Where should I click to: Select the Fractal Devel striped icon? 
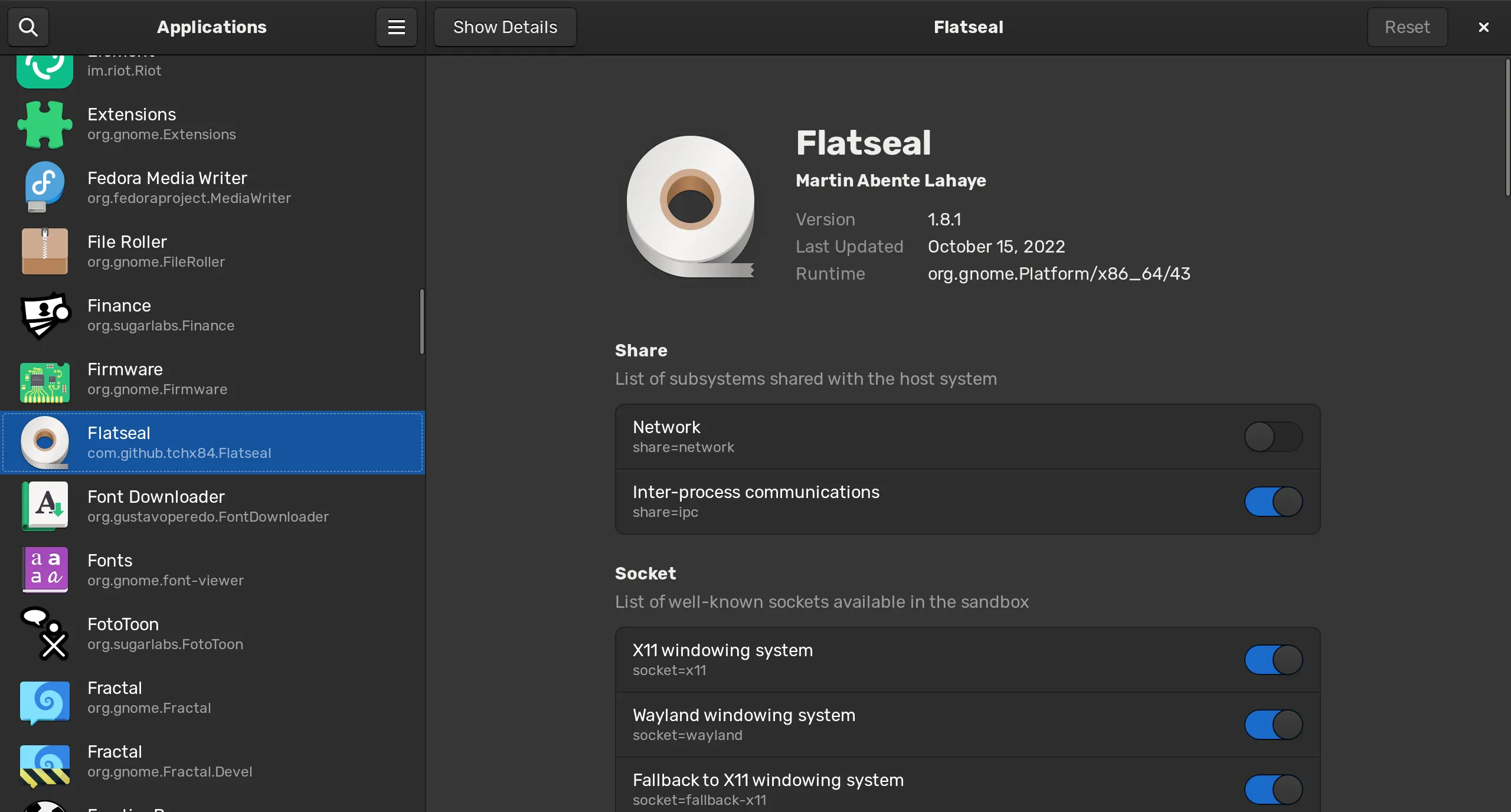[45, 766]
